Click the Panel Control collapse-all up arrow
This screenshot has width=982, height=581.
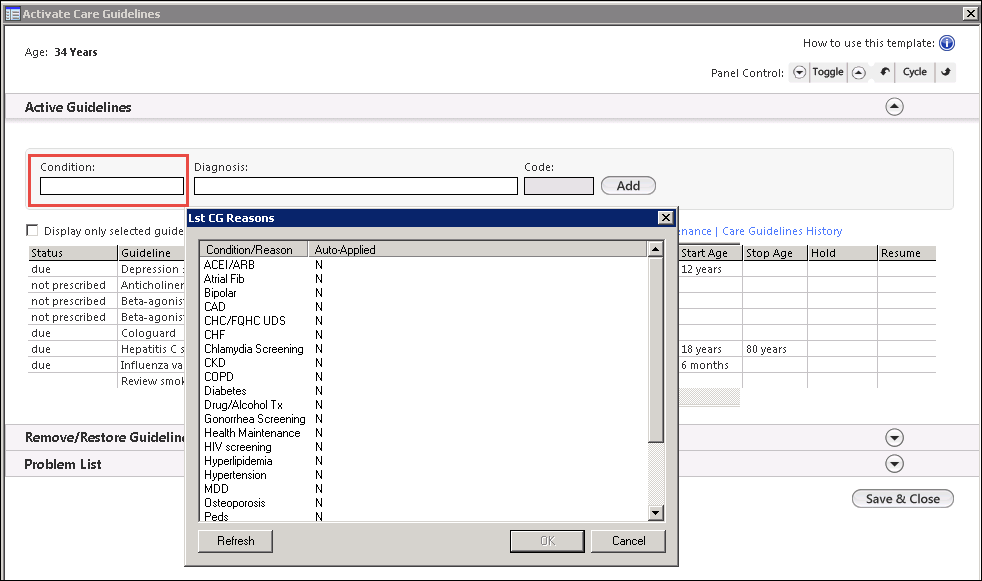coord(858,73)
